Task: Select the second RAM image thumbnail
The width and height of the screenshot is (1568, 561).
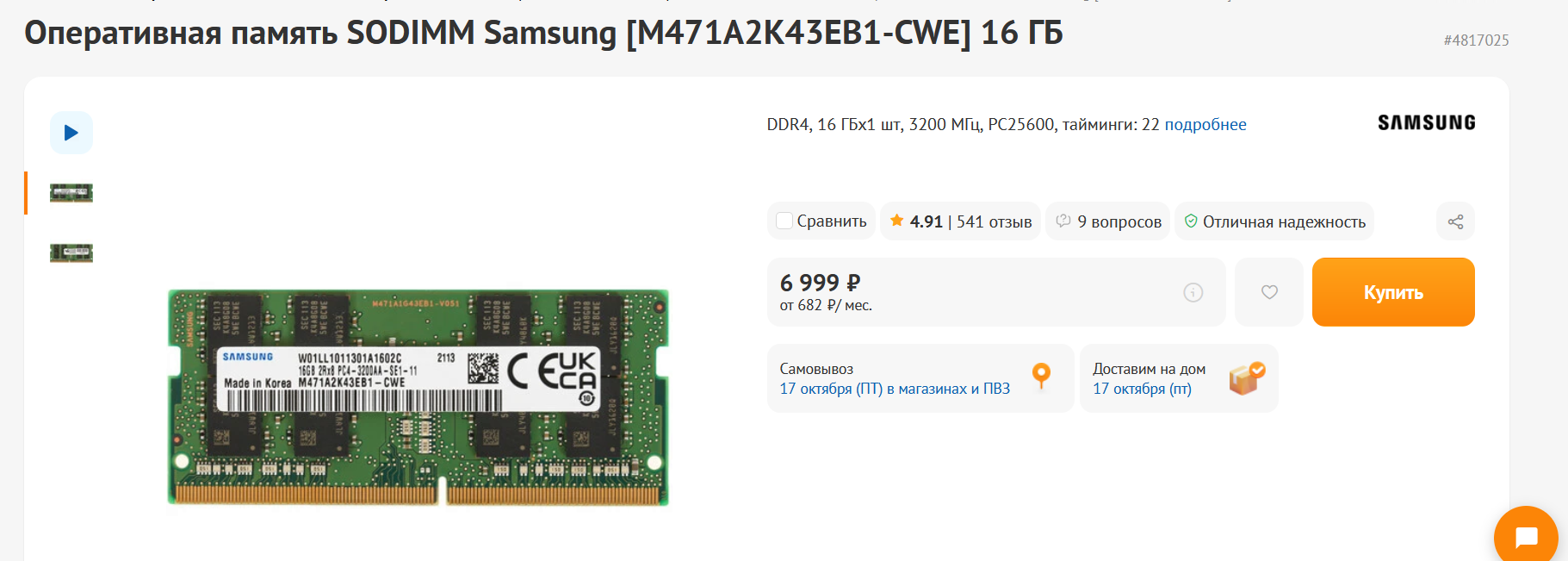Action: 71,253
